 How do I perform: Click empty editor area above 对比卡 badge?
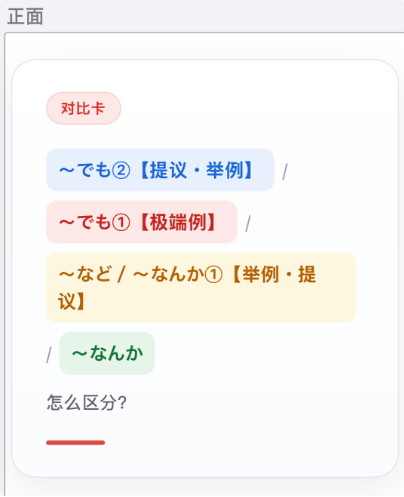(205, 46)
